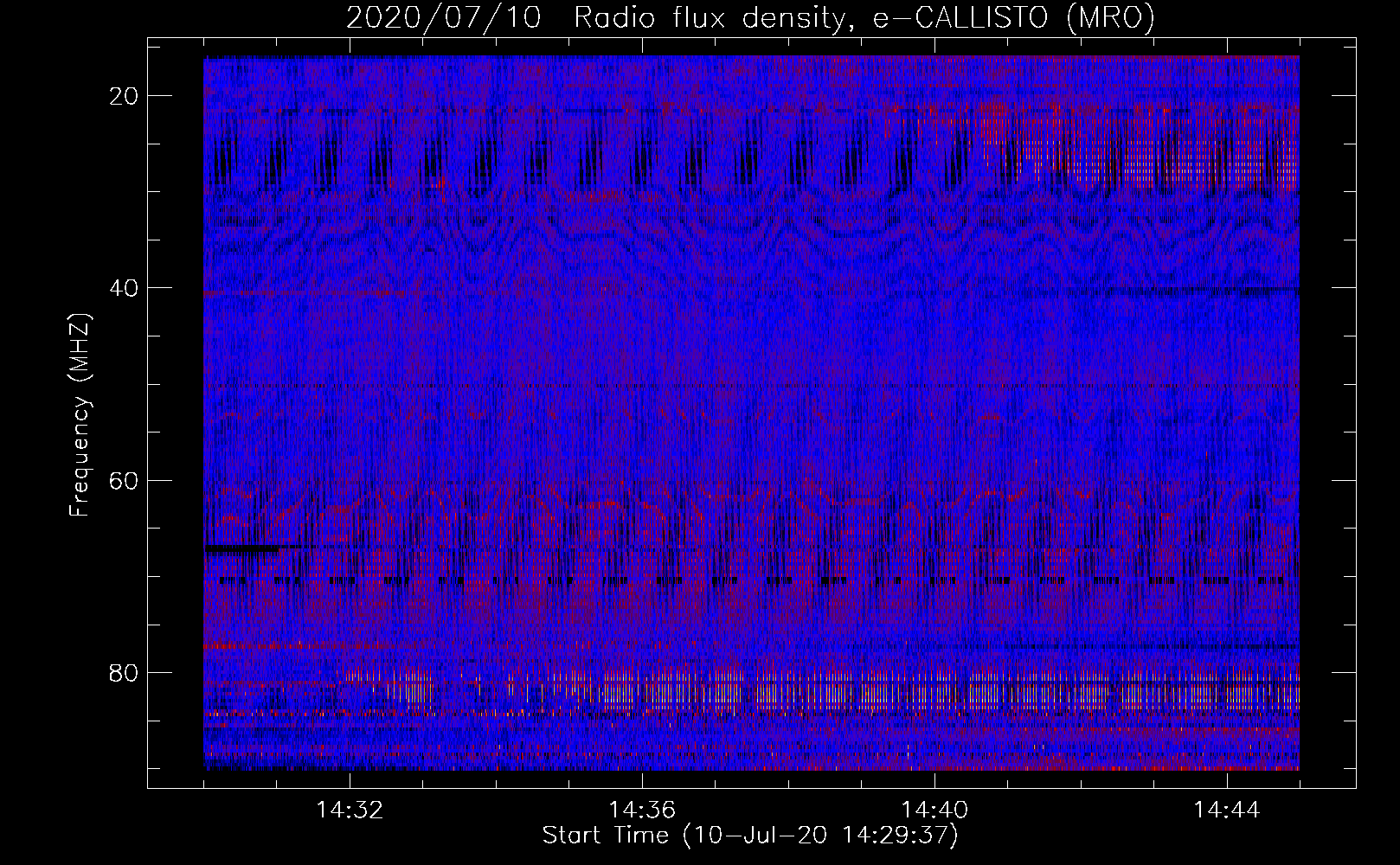The image size is (1400, 865).
Task: Click the 14:36 time tick label
Action: coord(642,811)
